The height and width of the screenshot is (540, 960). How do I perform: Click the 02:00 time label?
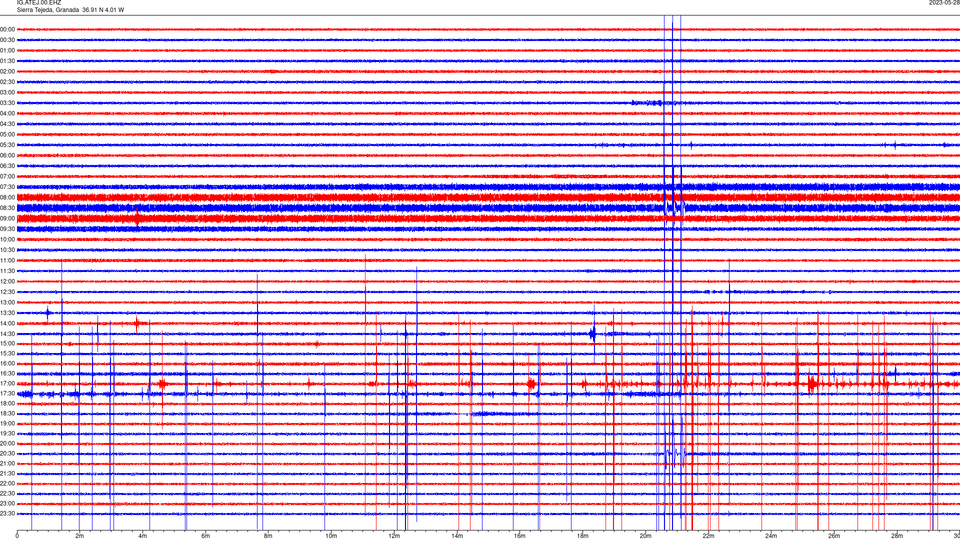[x=7, y=72]
